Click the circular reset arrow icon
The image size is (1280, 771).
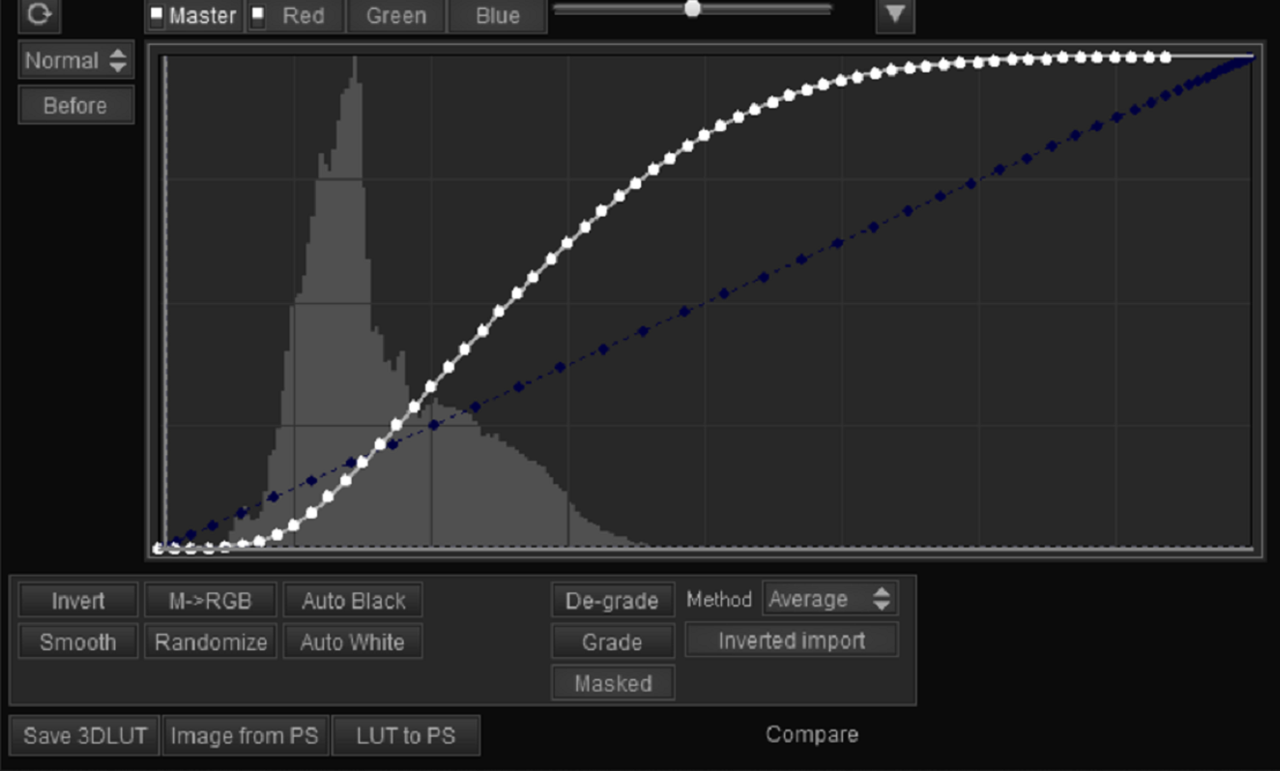point(39,15)
